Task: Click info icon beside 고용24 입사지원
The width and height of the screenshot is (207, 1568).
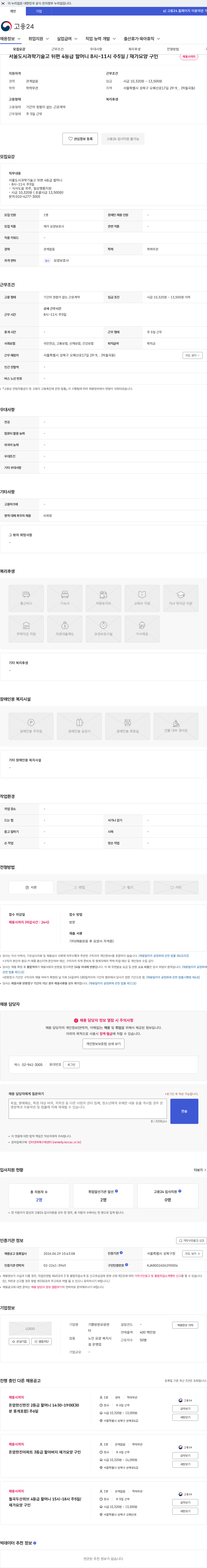Action: pos(180,1191)
